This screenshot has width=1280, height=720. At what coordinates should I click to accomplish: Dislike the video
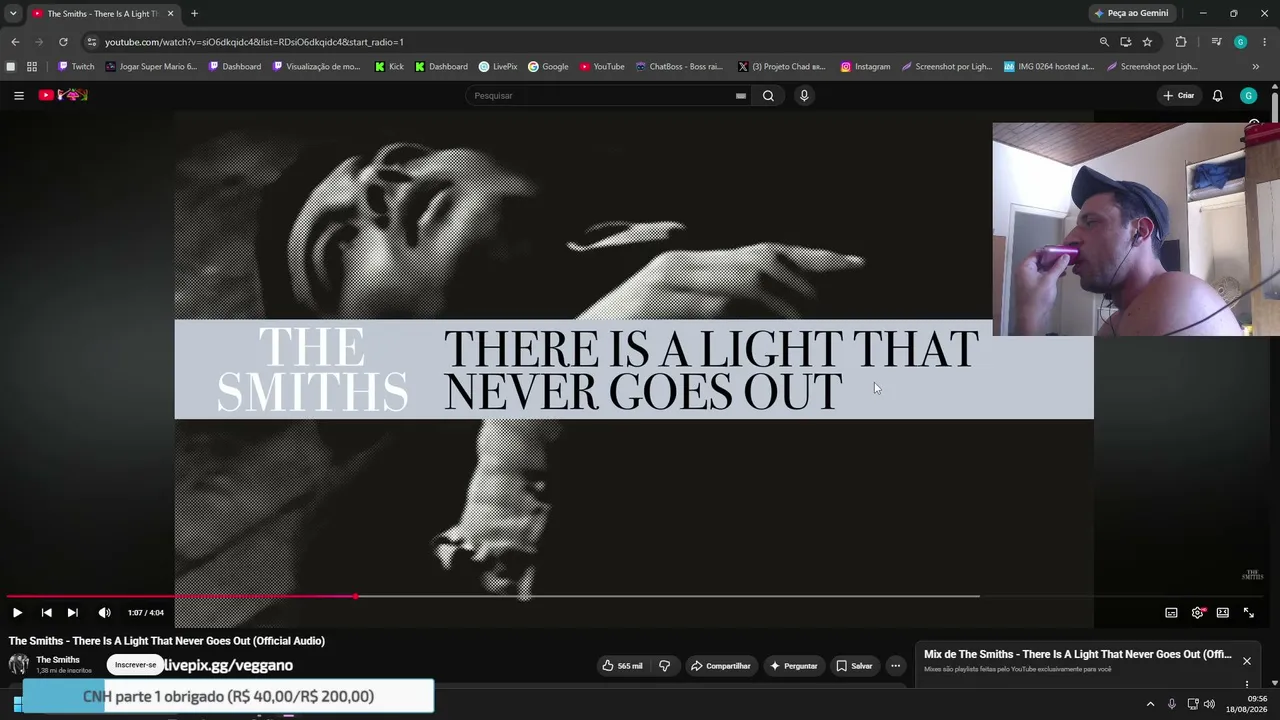[664, 666]
